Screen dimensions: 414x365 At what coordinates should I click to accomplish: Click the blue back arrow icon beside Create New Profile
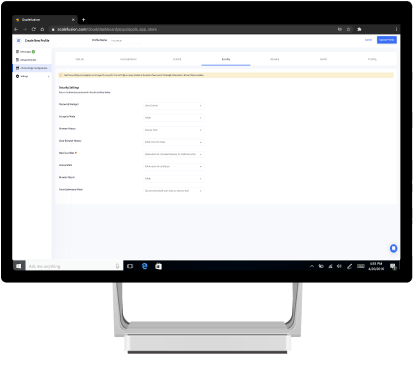pos(18,41)
